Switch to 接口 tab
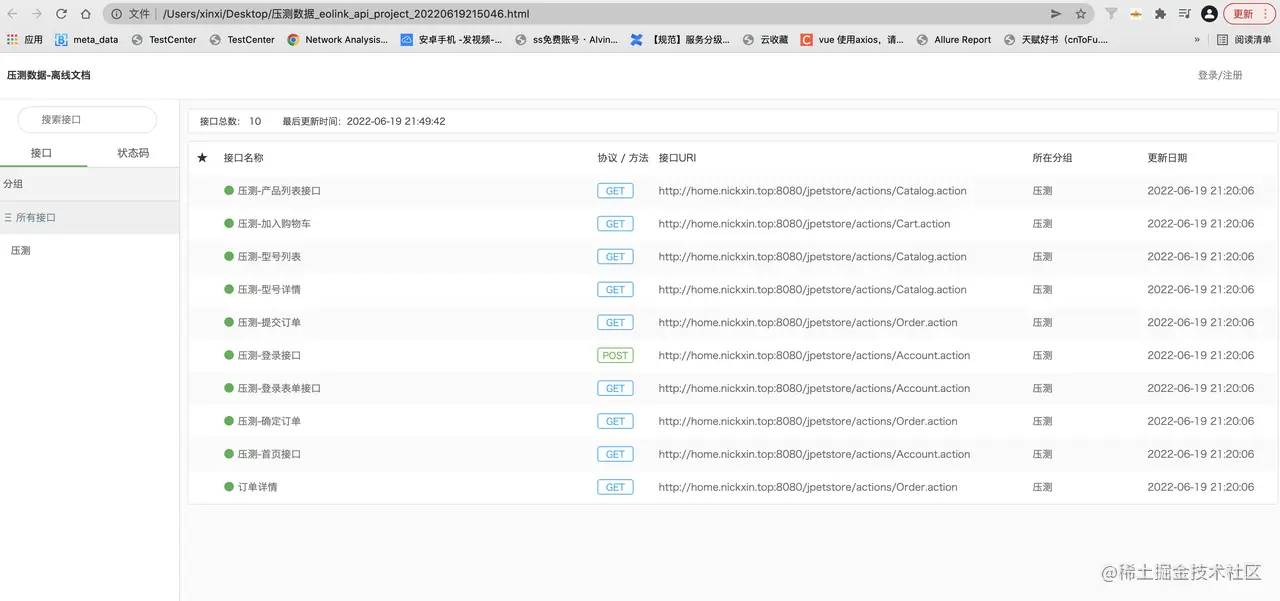Viewport: 1280px width, 601px height. [41, 153]
